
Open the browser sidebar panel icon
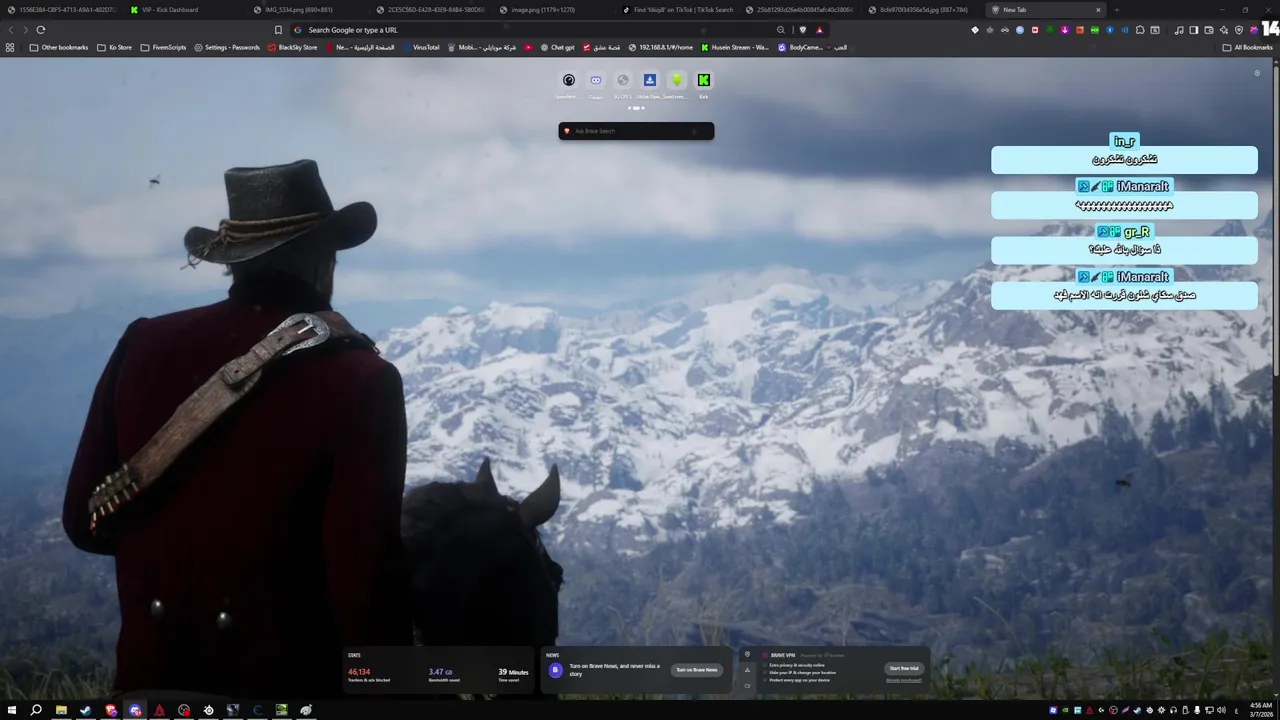point(1193,30)
